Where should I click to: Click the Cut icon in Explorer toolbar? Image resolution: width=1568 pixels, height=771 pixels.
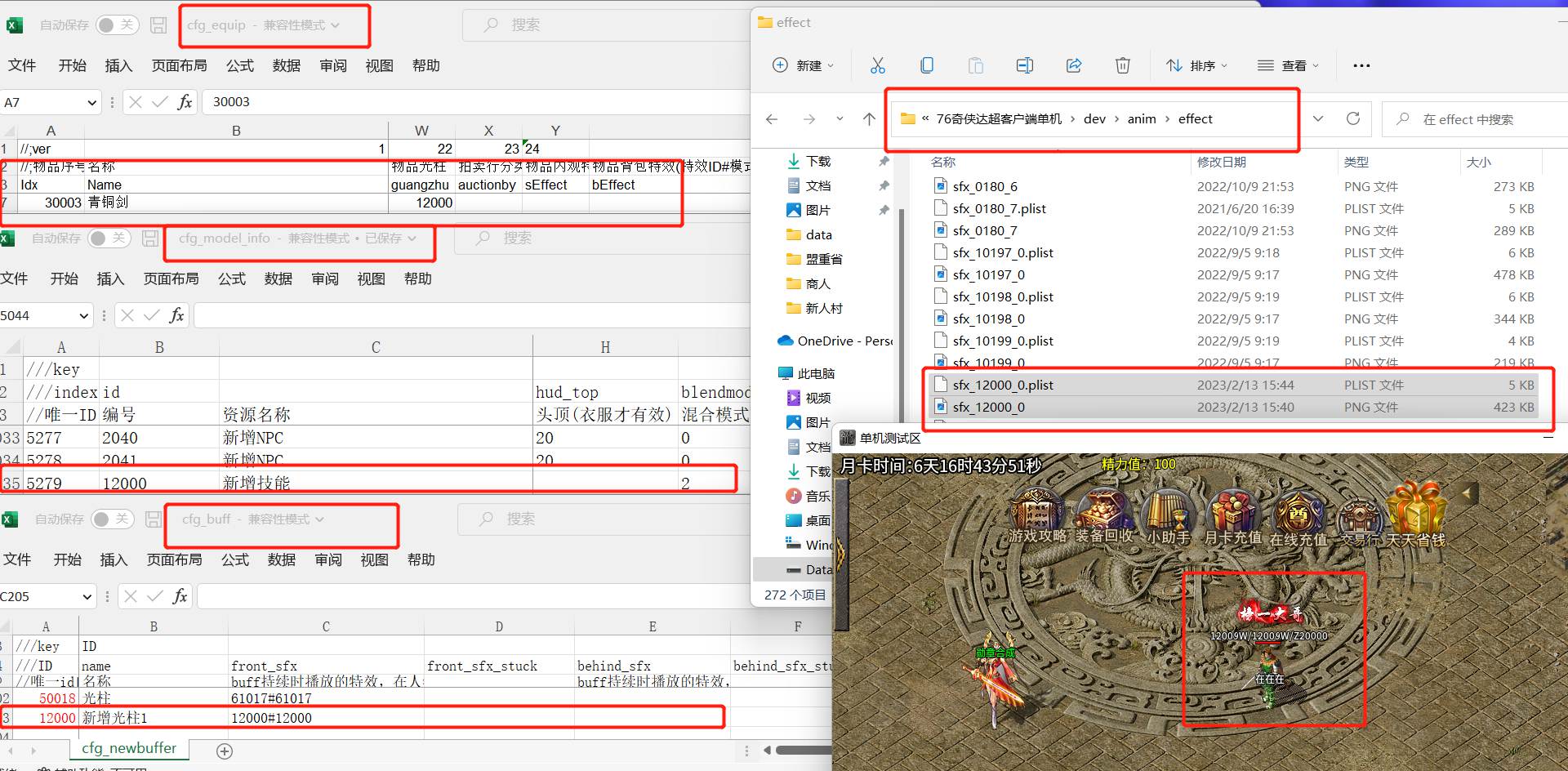point(878,65)
